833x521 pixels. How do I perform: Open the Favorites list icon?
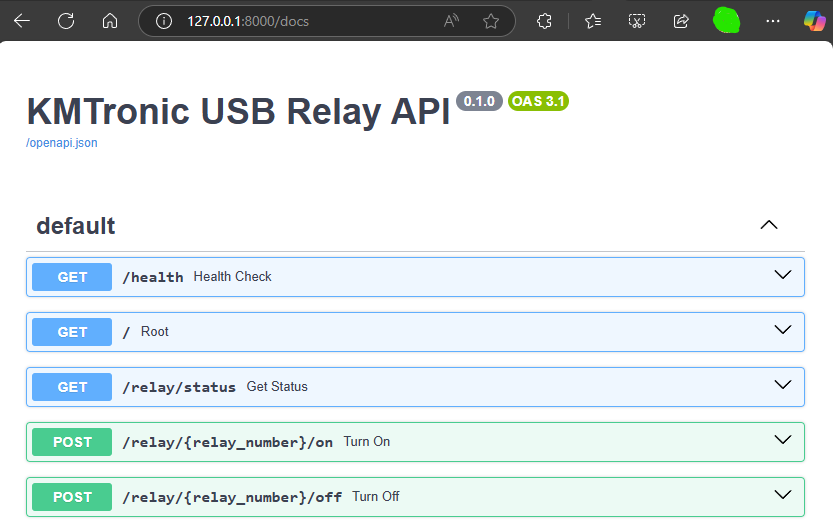593,21
